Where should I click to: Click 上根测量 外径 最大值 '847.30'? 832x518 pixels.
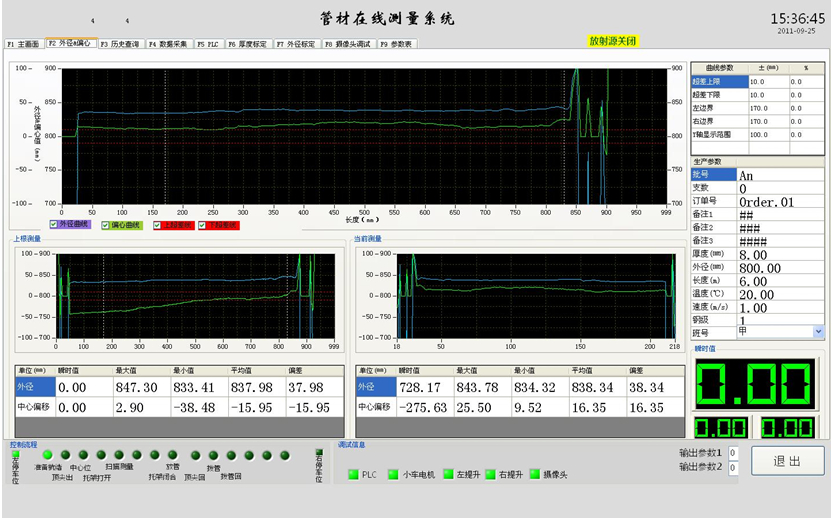click(142, 387)
